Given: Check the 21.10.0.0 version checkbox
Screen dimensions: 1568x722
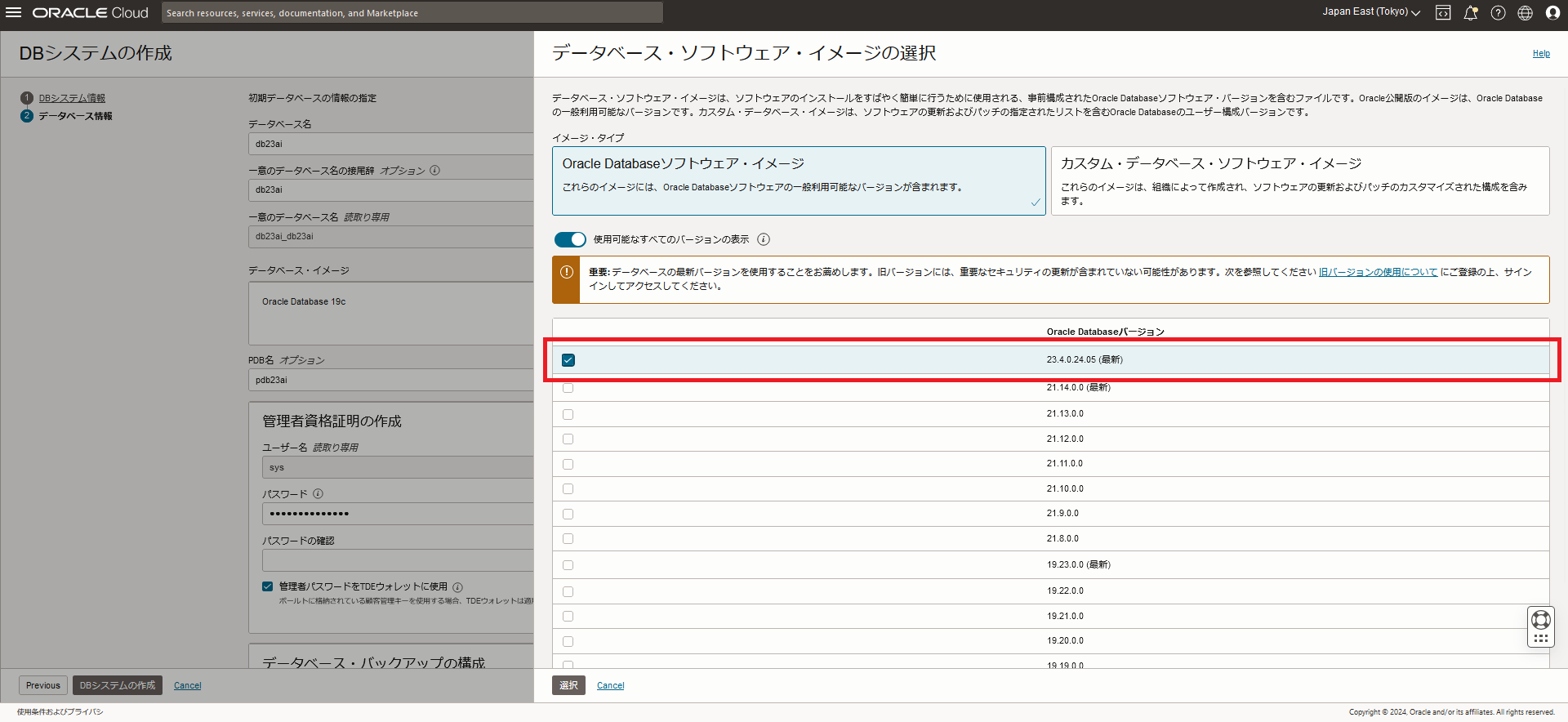Looking at the screenshot, I should (568, 489).
